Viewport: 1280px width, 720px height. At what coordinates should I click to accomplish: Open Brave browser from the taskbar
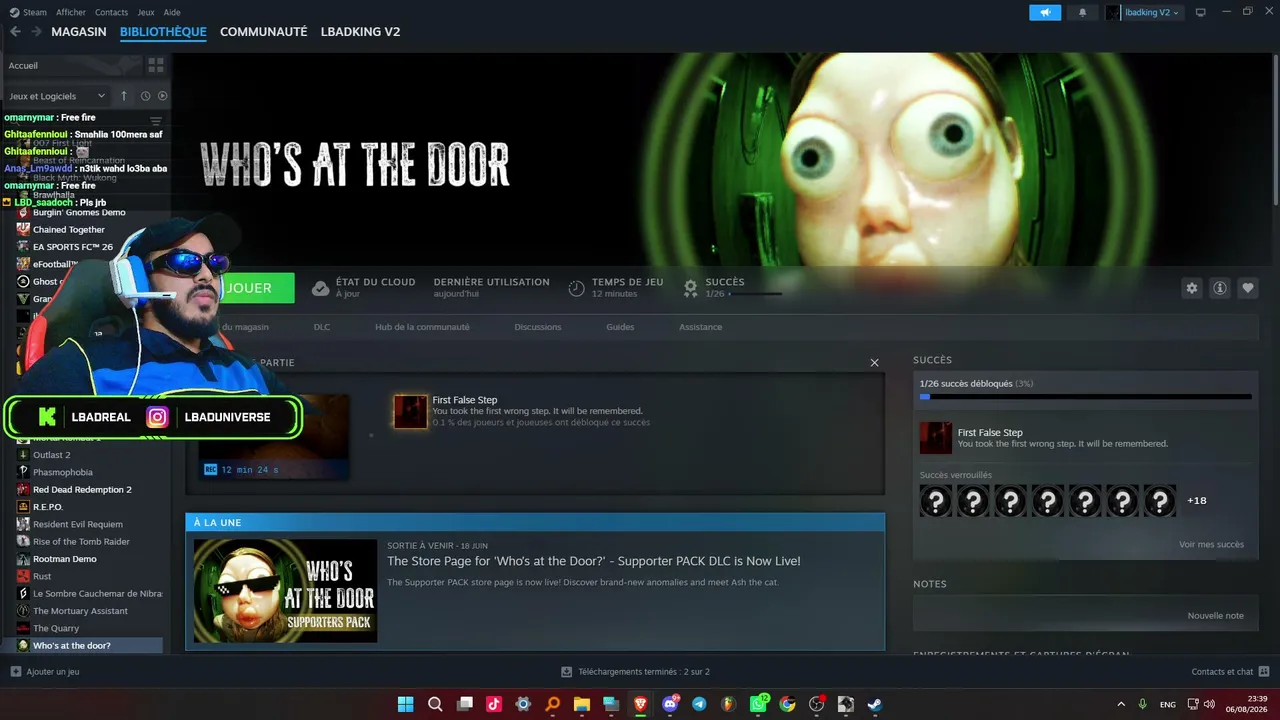pyautogui.click(x=640, y=704)
